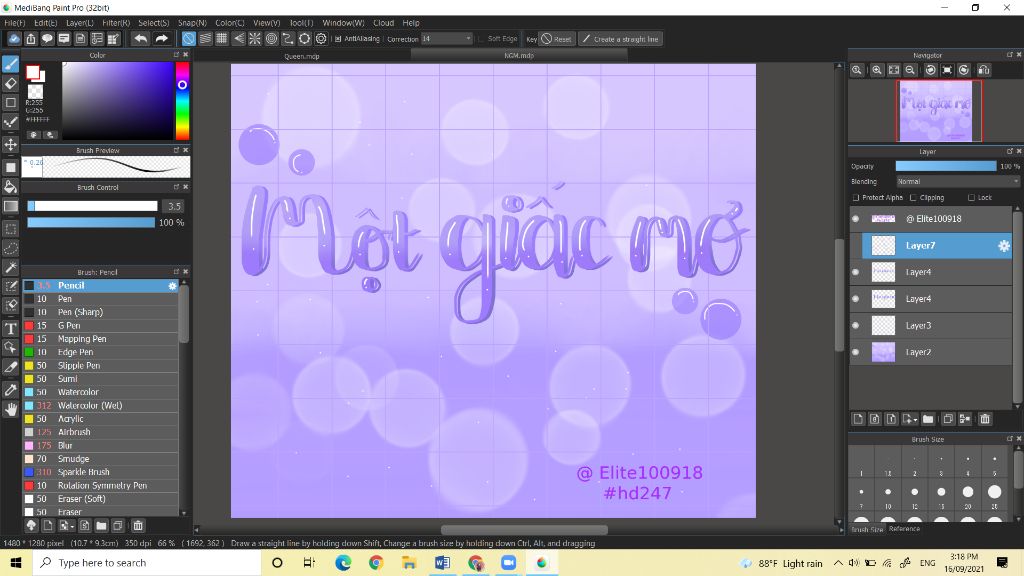1024x576 pixels.
Task: Toggle the AntiAliasing checkbox
Action: 338,39
